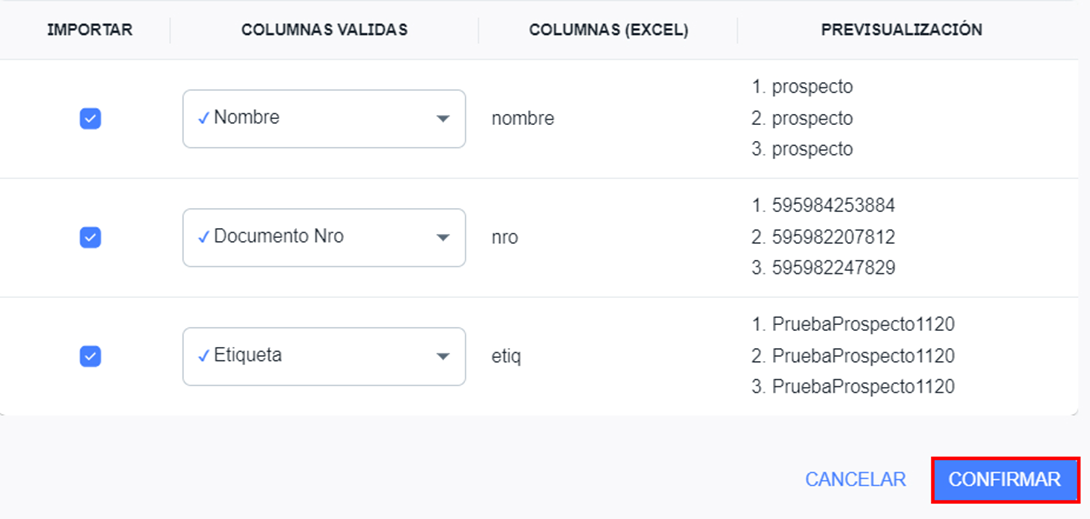Click the blue checkmark beside Documento Nro

(203, 237)
